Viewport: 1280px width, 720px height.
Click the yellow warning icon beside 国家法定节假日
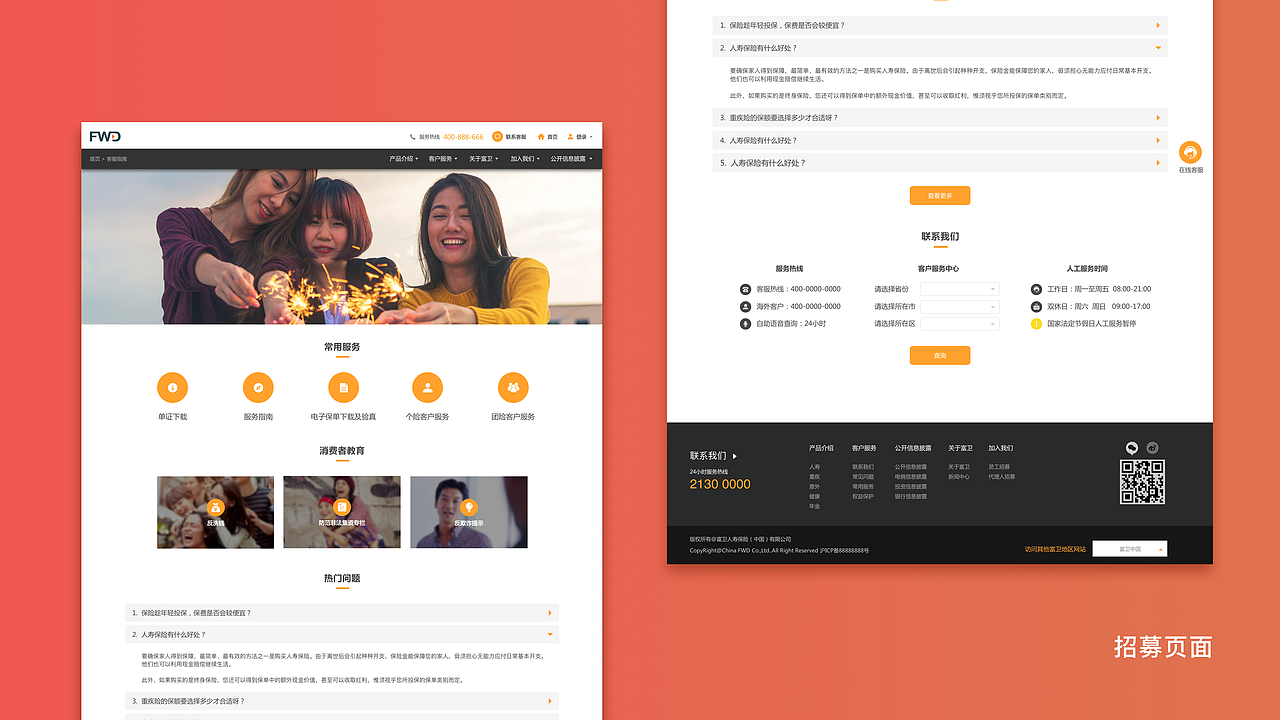click(1036, 324)
